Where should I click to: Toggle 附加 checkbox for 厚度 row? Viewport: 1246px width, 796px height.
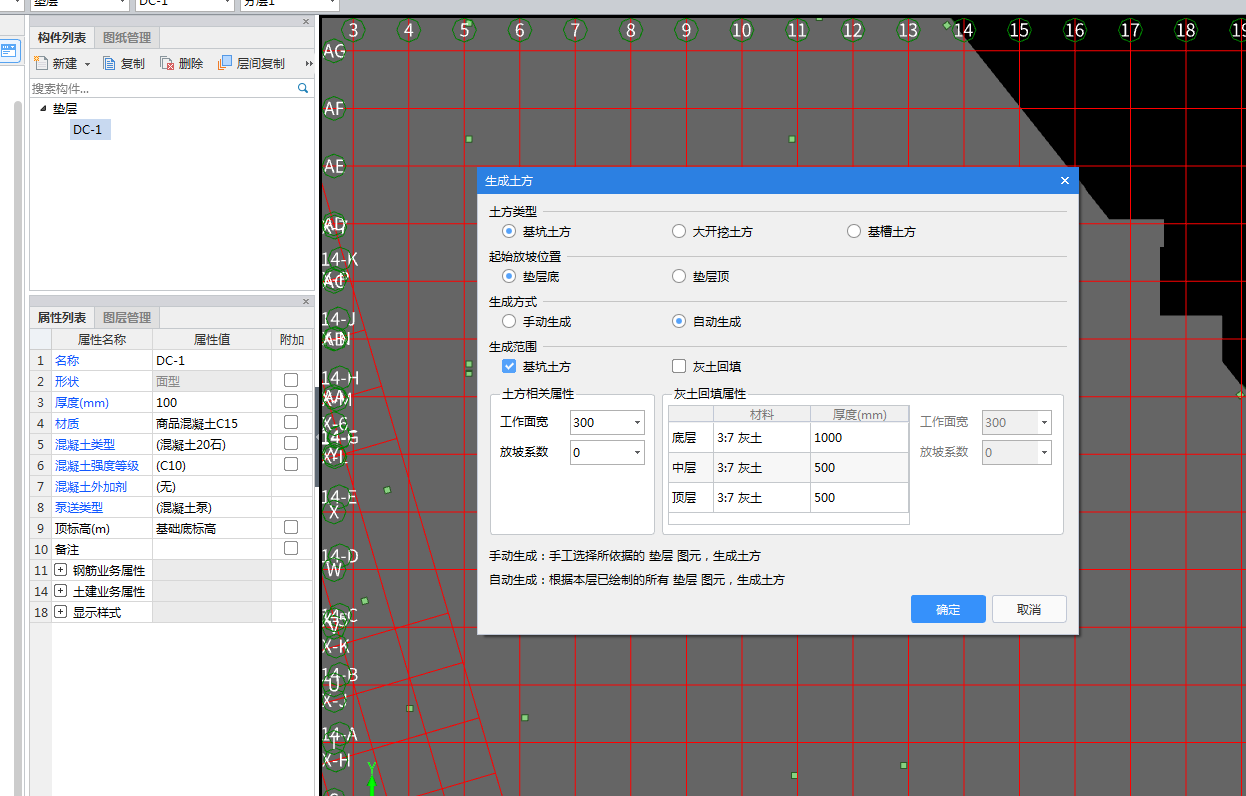click(291, 401)
